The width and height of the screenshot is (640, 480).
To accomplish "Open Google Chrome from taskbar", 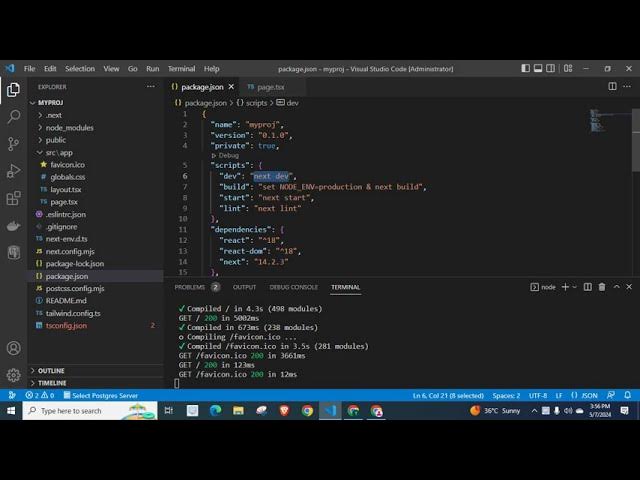I will pos(307,411).
